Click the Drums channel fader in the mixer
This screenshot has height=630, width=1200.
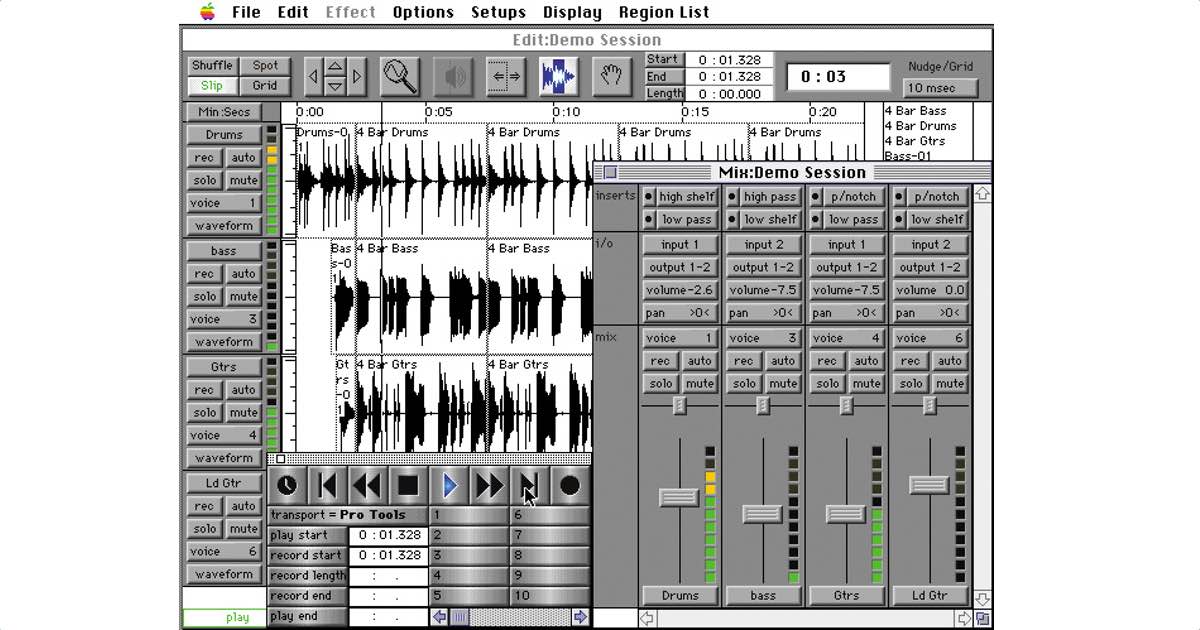[x=680, y=497]
